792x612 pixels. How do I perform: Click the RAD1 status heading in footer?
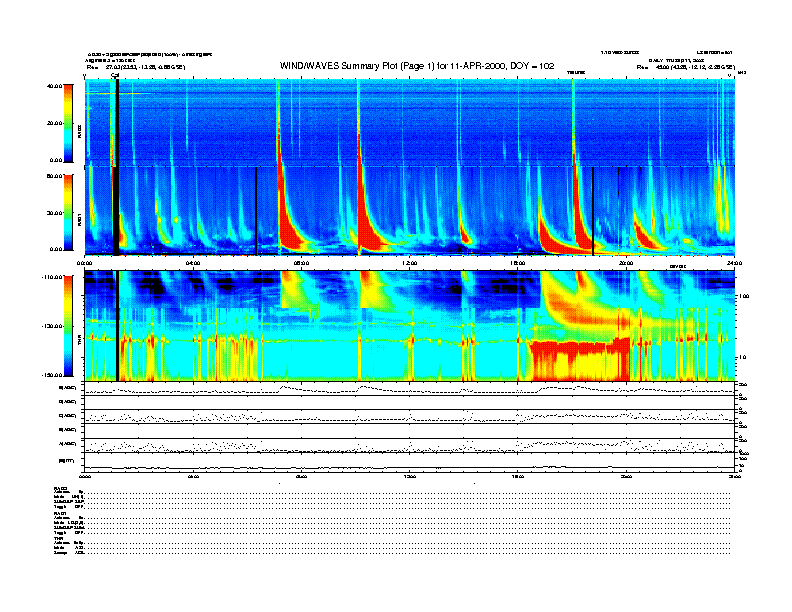[x=60, y=513]
